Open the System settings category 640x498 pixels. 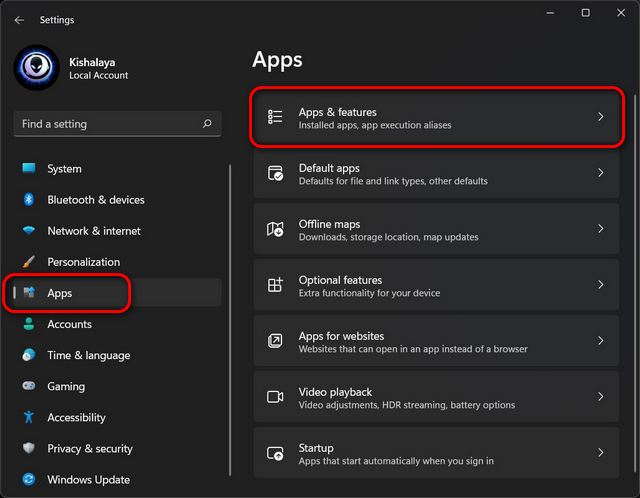click(x=64, y=169)
